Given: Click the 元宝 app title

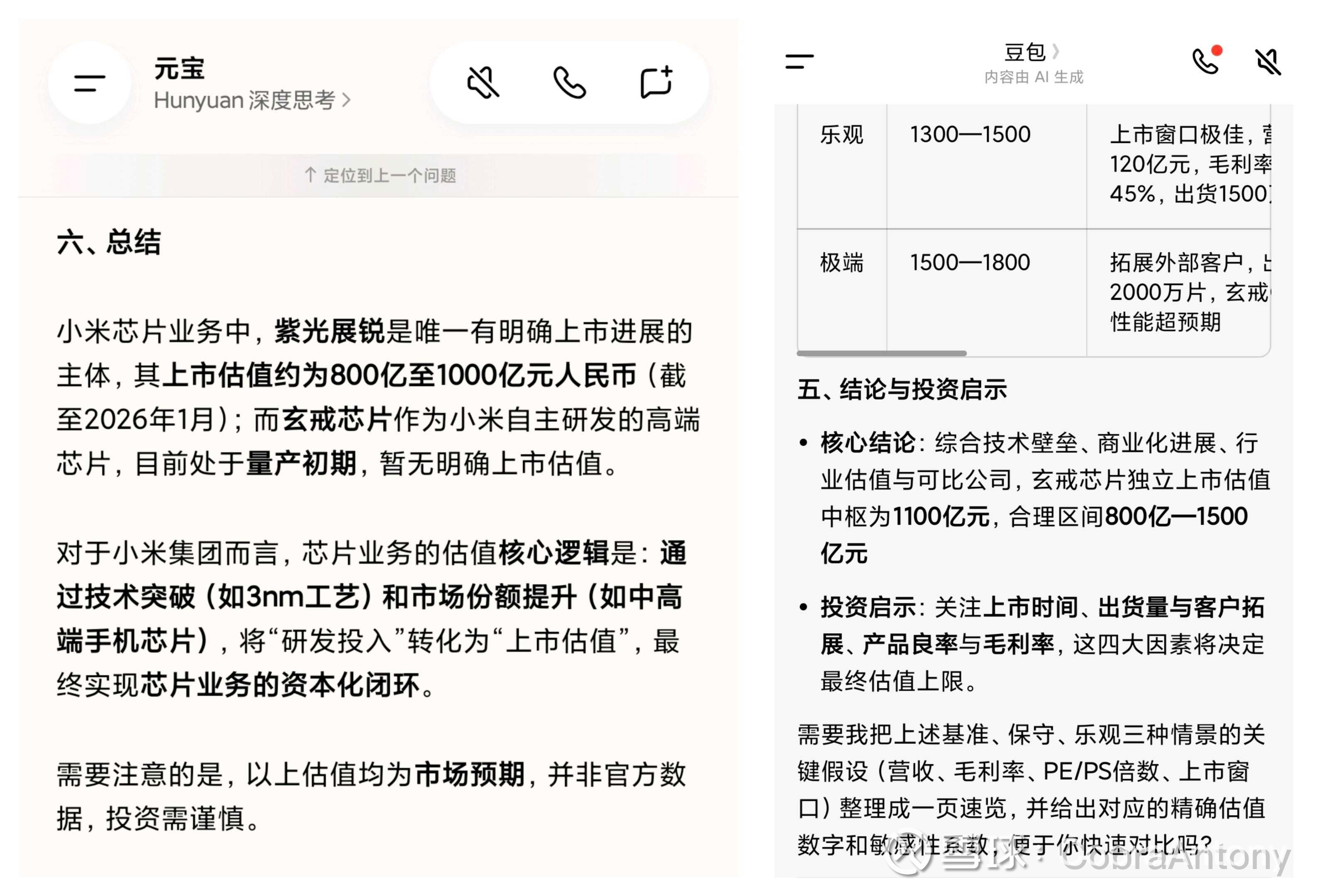Looking at the screenshot, I should [179, 68].
